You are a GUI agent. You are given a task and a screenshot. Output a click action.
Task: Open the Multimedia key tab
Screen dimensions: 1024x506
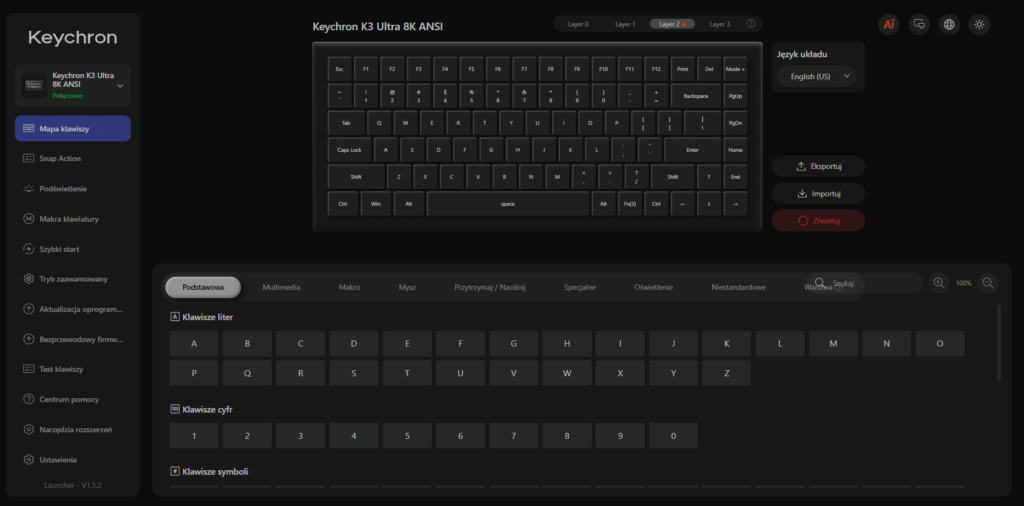281,287
